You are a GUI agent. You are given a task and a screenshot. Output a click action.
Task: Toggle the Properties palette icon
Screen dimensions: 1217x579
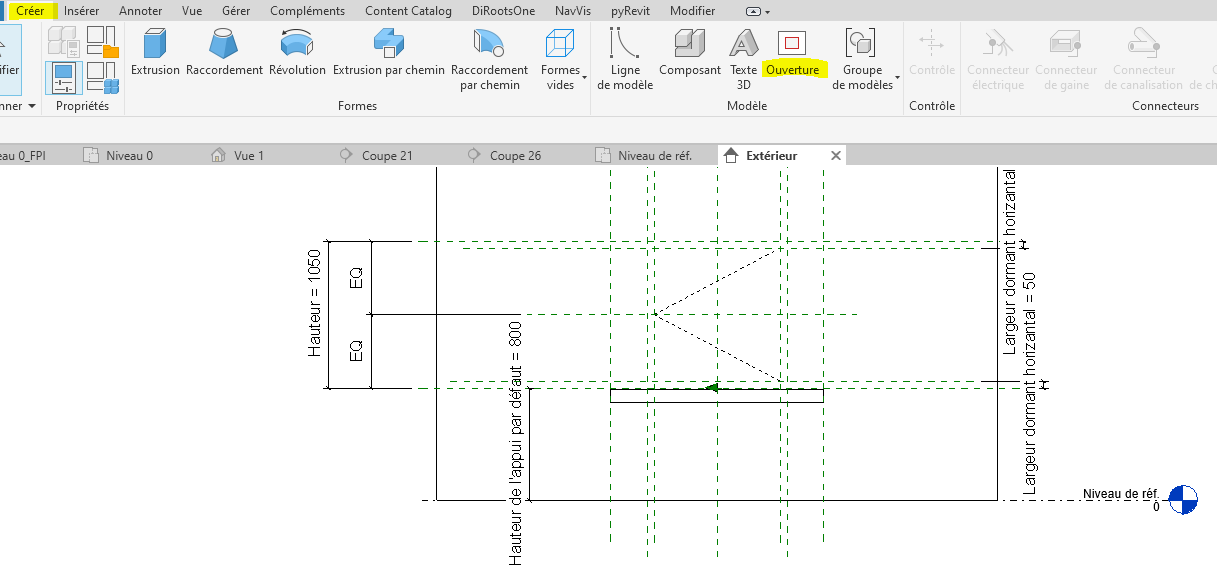(x=64, y=77)
